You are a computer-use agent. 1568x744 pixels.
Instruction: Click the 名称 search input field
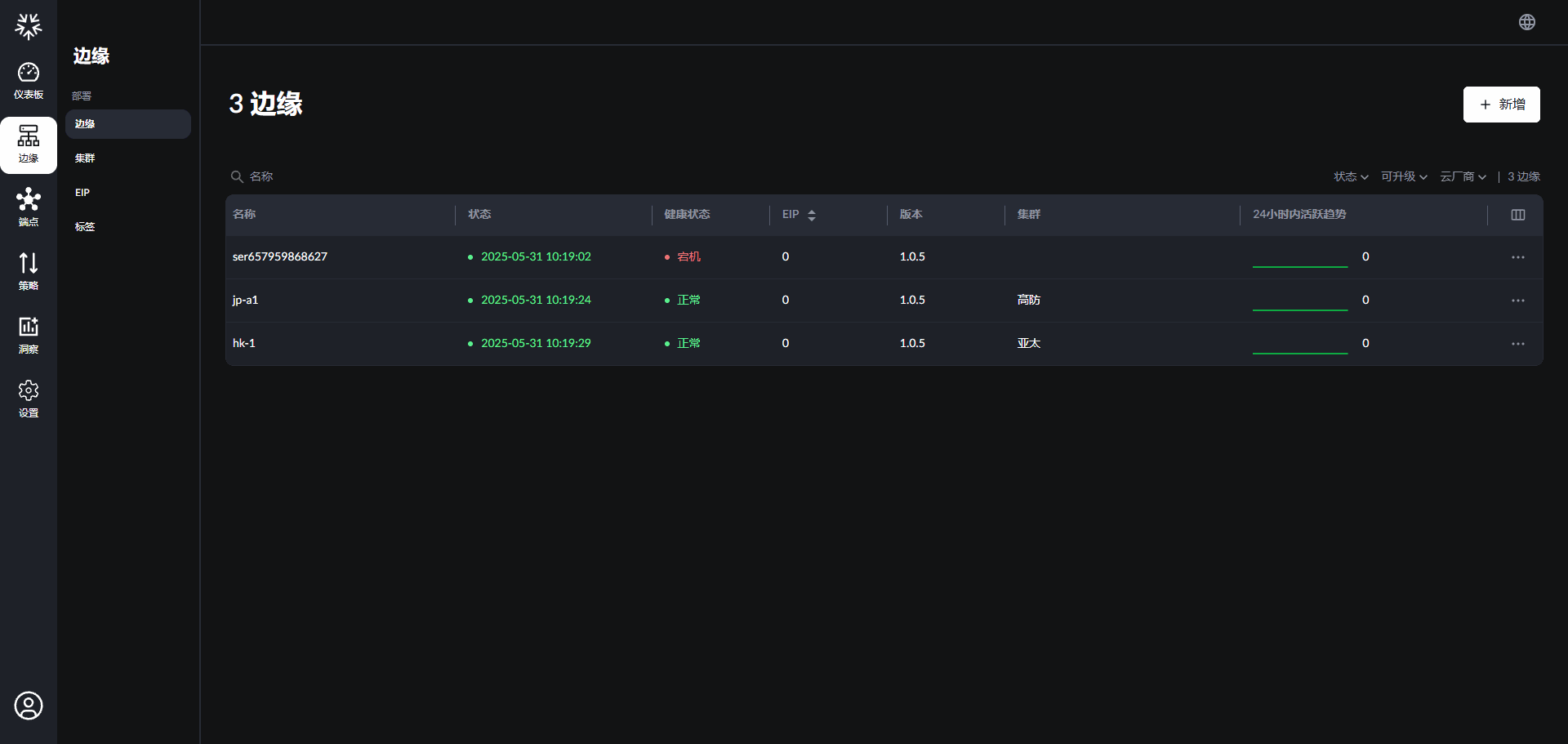click(x=327, y=176)
